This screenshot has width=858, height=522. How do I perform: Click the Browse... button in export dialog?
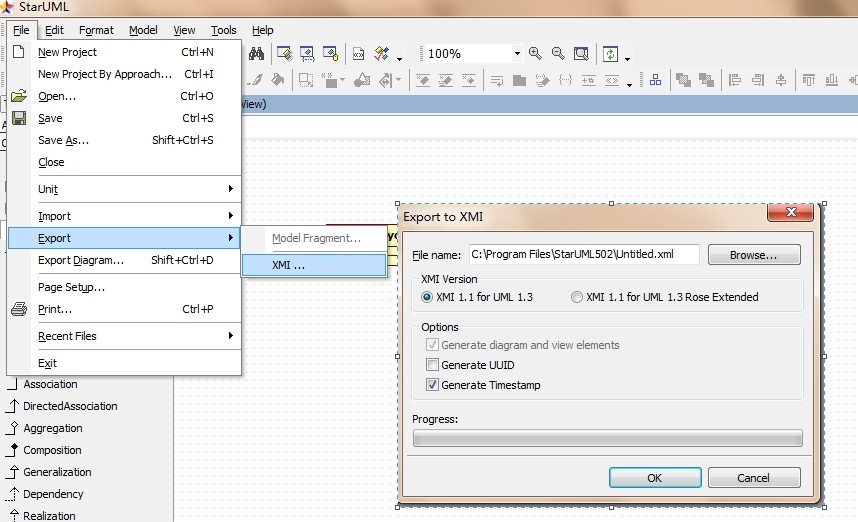coord(754,255)
